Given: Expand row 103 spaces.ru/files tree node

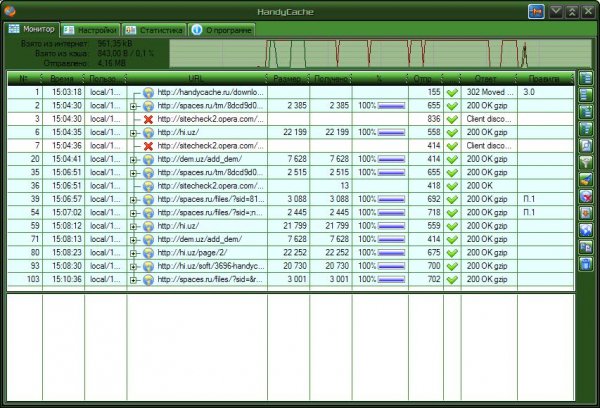Looking at the screenshot, I should click(x=133, y=280).
